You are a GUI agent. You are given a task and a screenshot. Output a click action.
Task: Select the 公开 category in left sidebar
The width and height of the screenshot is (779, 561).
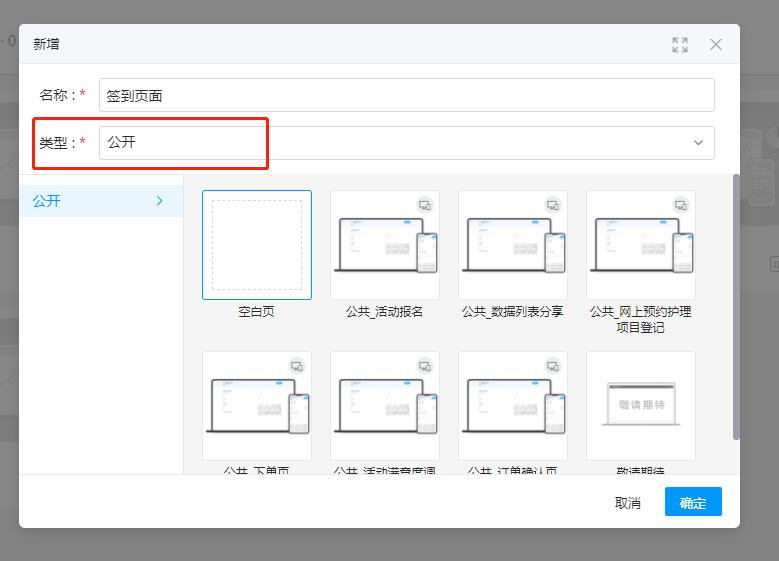pos(101,201)
